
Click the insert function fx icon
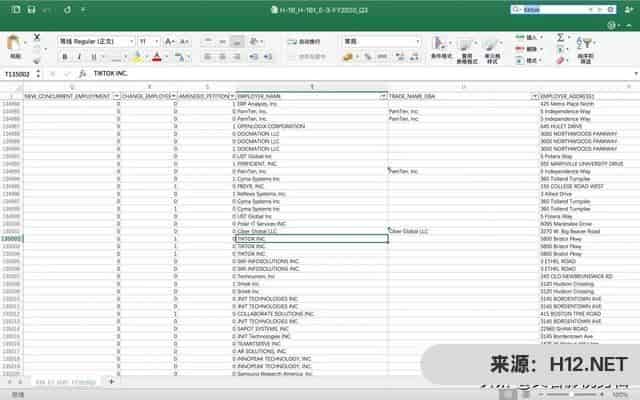[x=82, y=73]
